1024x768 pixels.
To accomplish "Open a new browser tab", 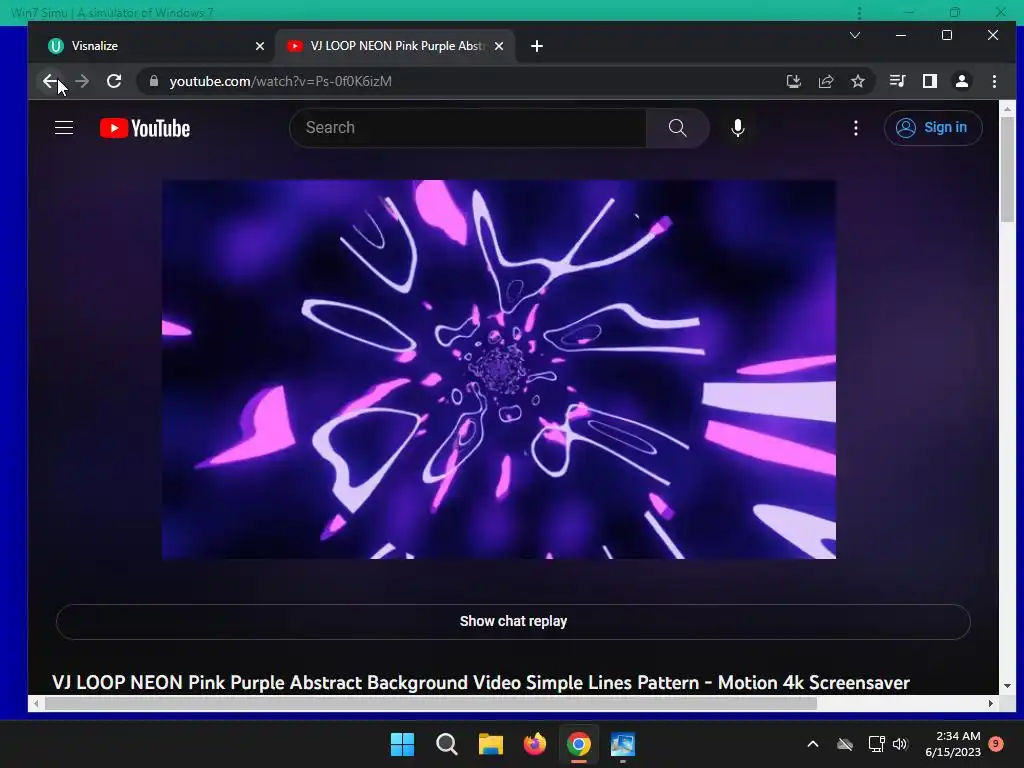I will [x=537, y=46].
